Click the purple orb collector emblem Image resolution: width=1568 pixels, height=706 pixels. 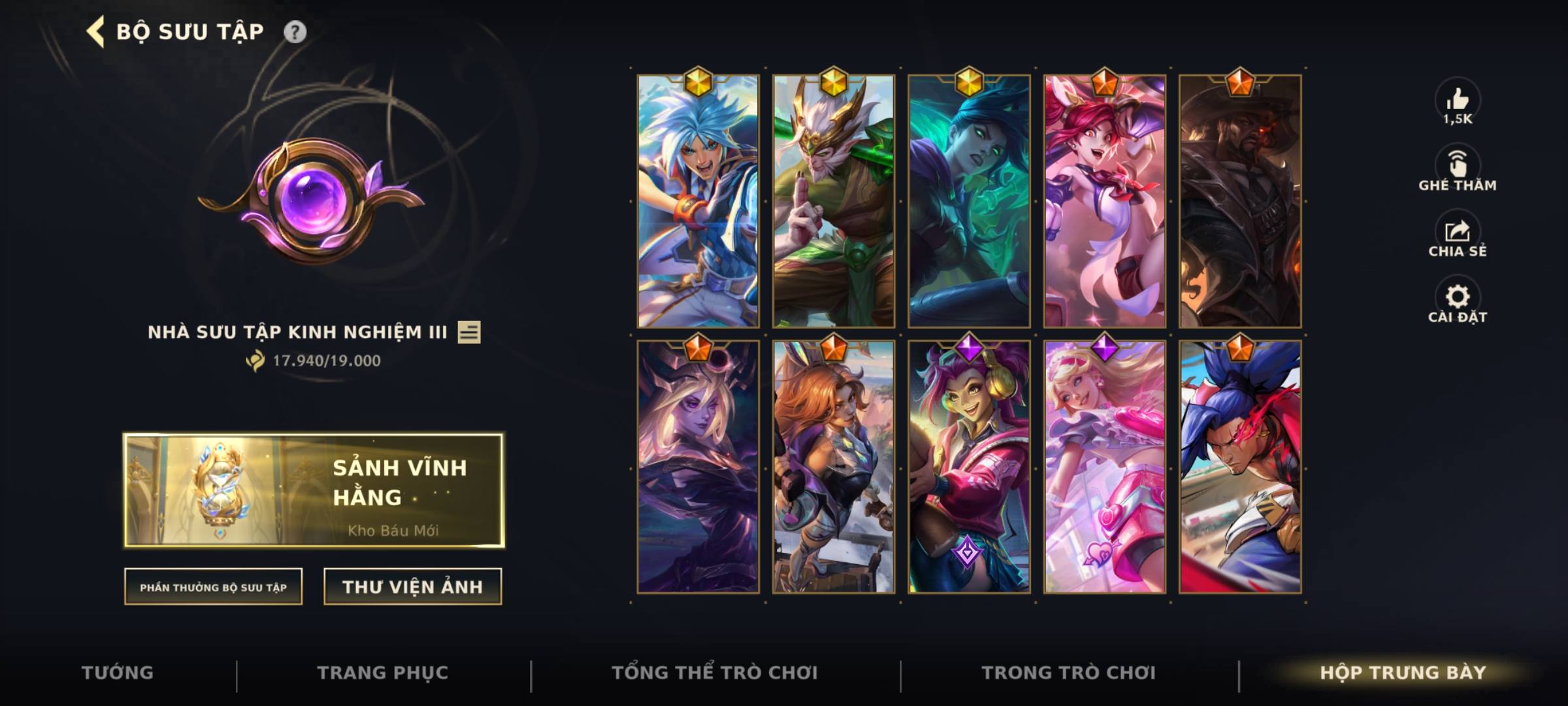pyautogui.click(x=312, y=199)
